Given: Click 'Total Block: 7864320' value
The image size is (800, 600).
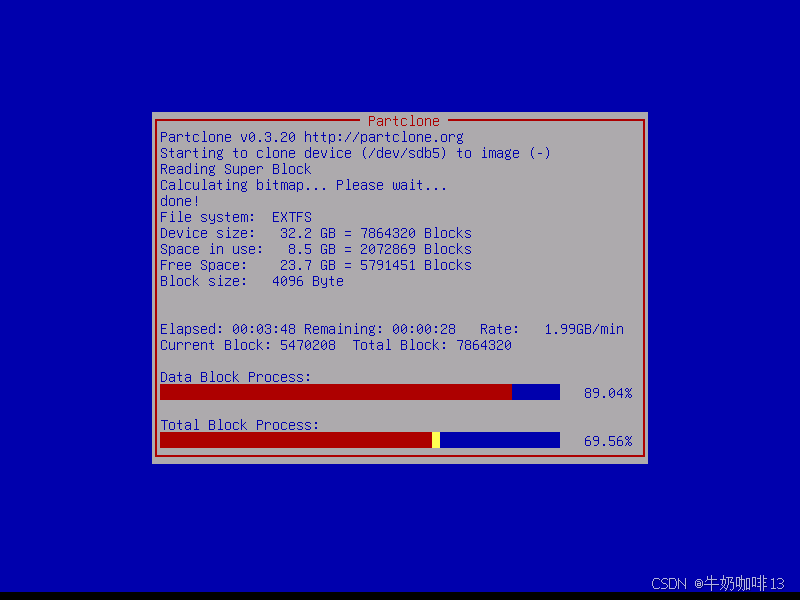Looking at the screenshot, I should click(432, 345).
